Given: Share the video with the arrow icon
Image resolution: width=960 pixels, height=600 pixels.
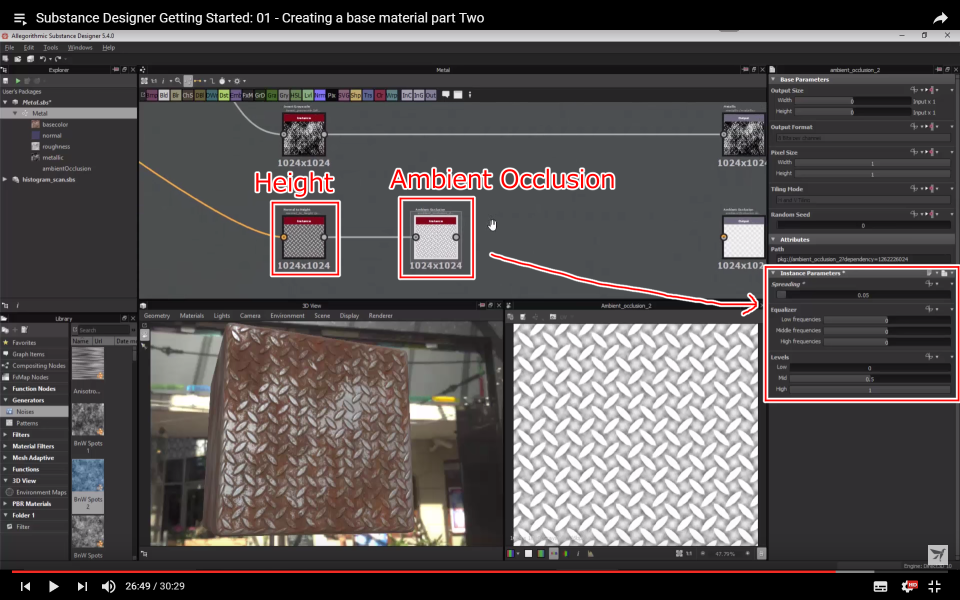Looking at the screenshot, I should pyautogui.click(x=940, y=18).
